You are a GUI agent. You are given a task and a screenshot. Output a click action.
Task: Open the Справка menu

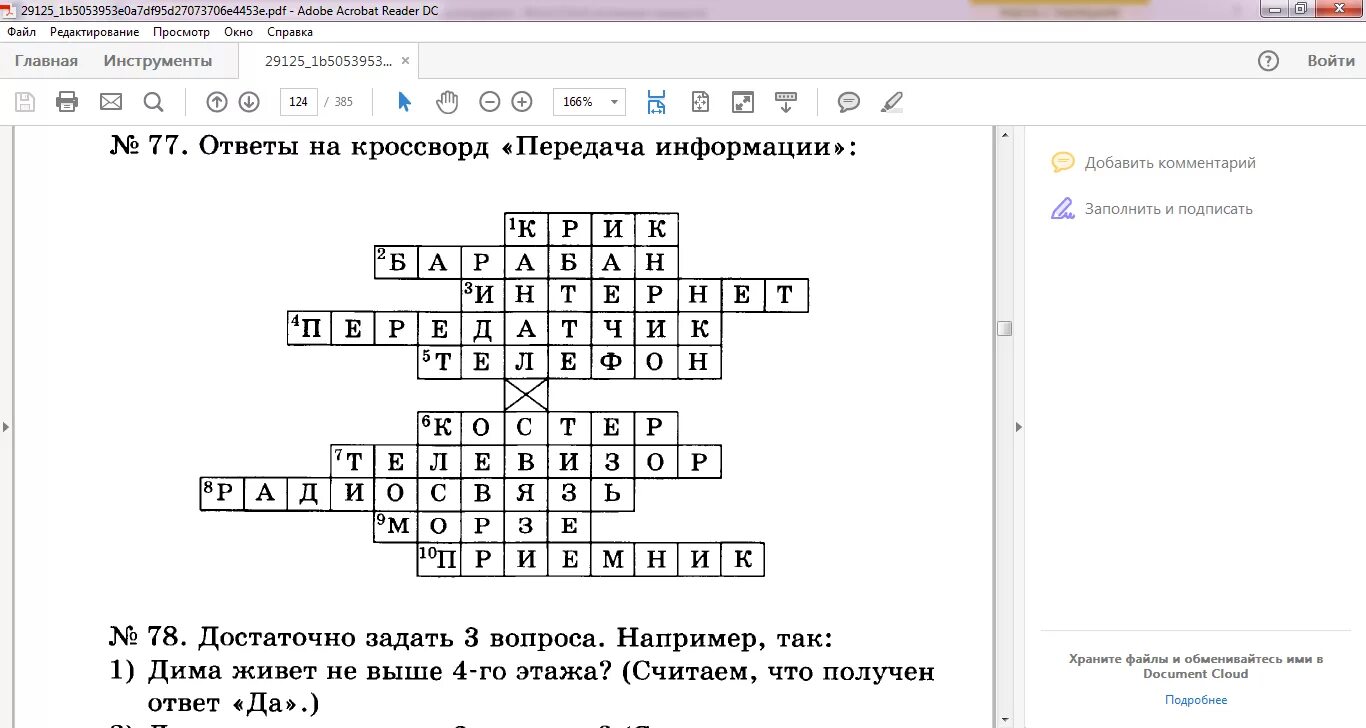tap(290, 32)
